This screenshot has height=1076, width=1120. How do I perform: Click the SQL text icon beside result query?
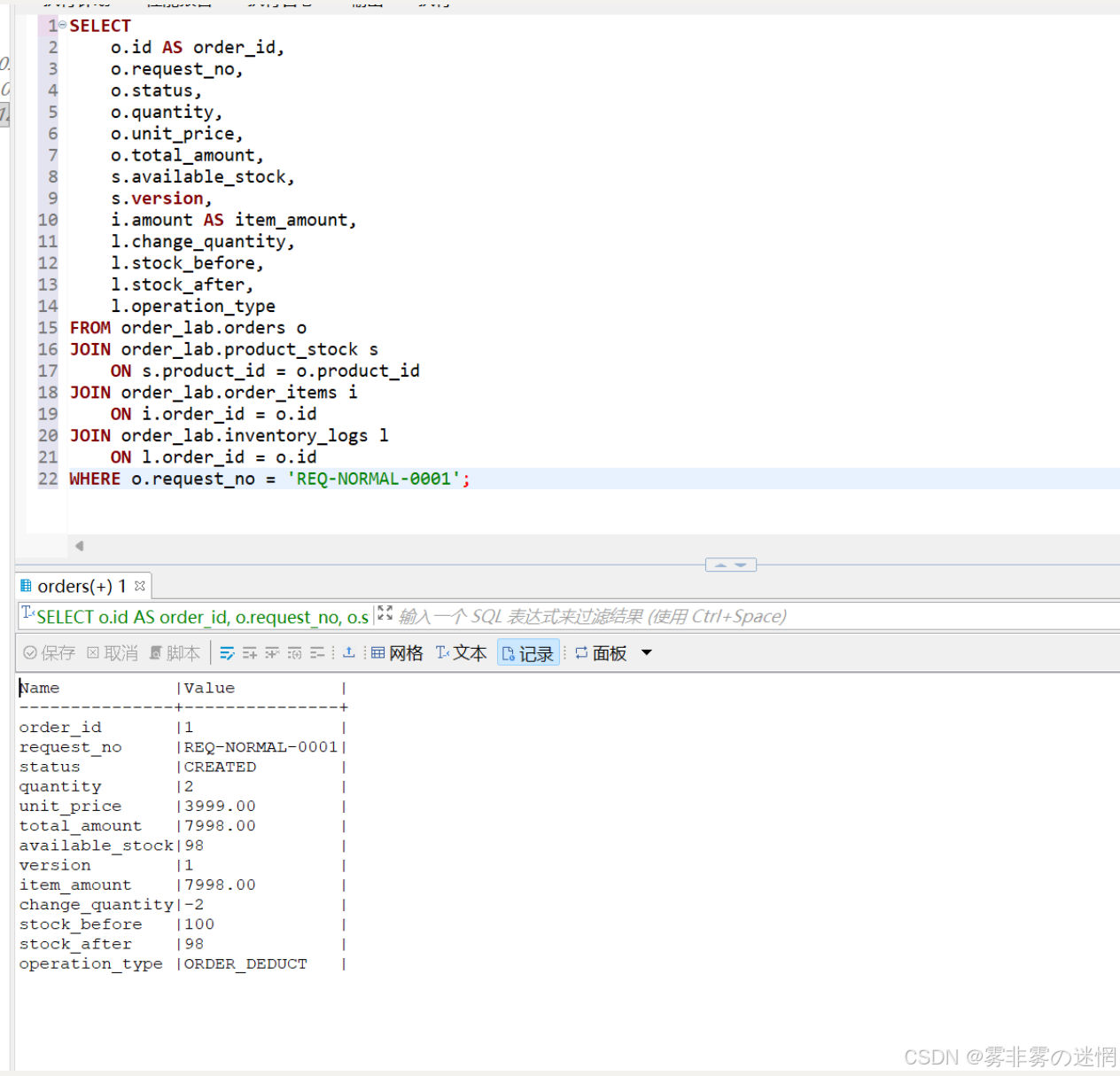pyautogui.click(x=27, y=612)
